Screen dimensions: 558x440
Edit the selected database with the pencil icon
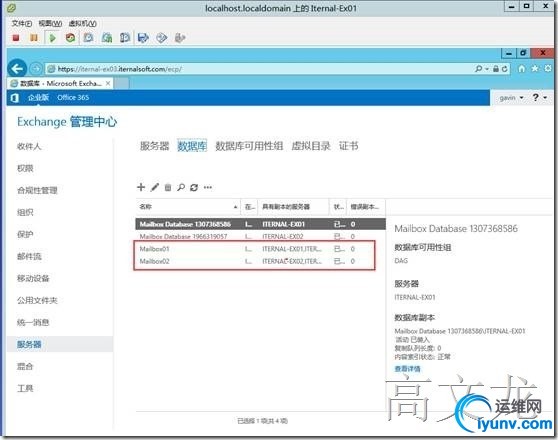pos(154,187)
